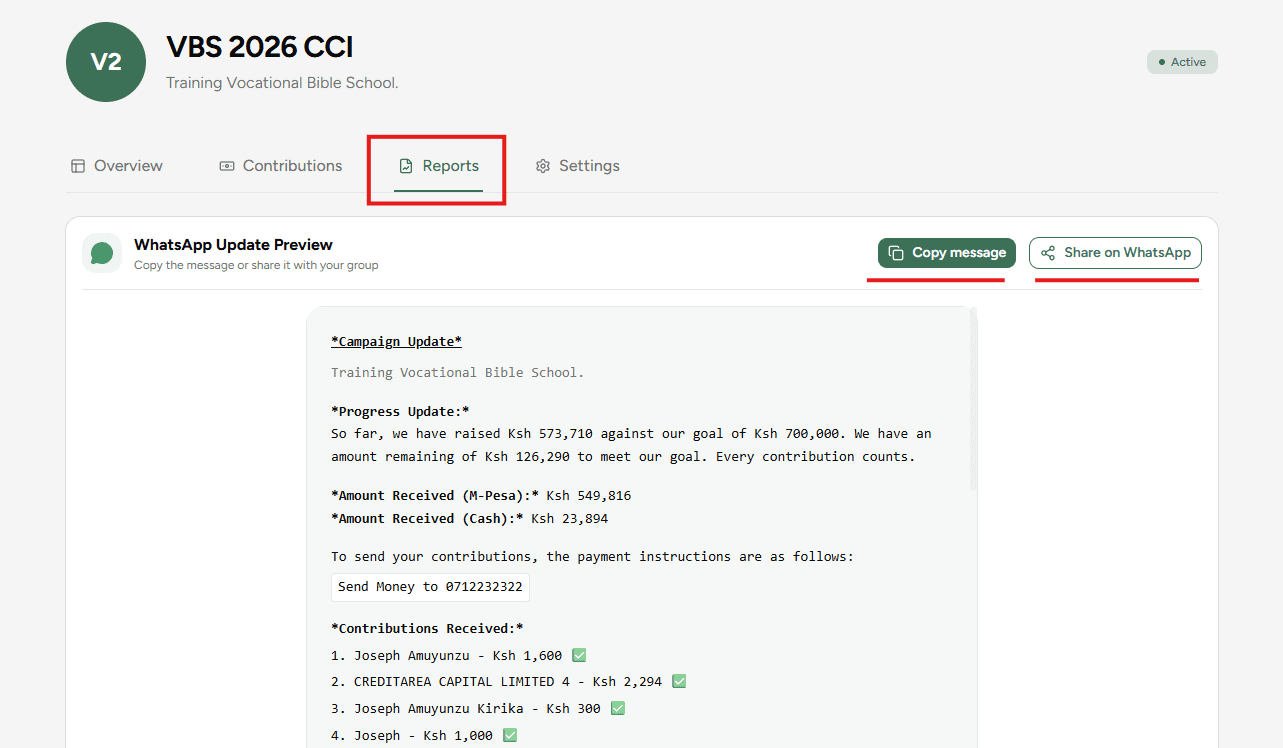Click the Active status badge
The width and height of the screenshot is (1283, 748).
(1182, 62)
